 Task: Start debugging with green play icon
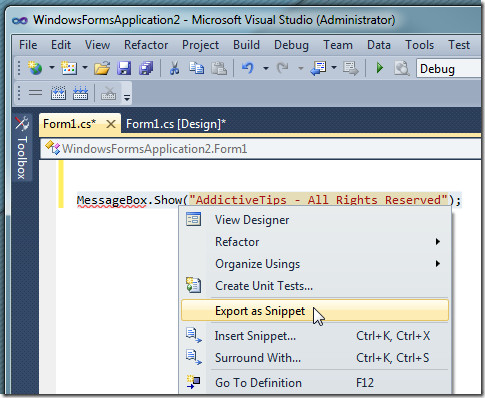pos(379,68)
